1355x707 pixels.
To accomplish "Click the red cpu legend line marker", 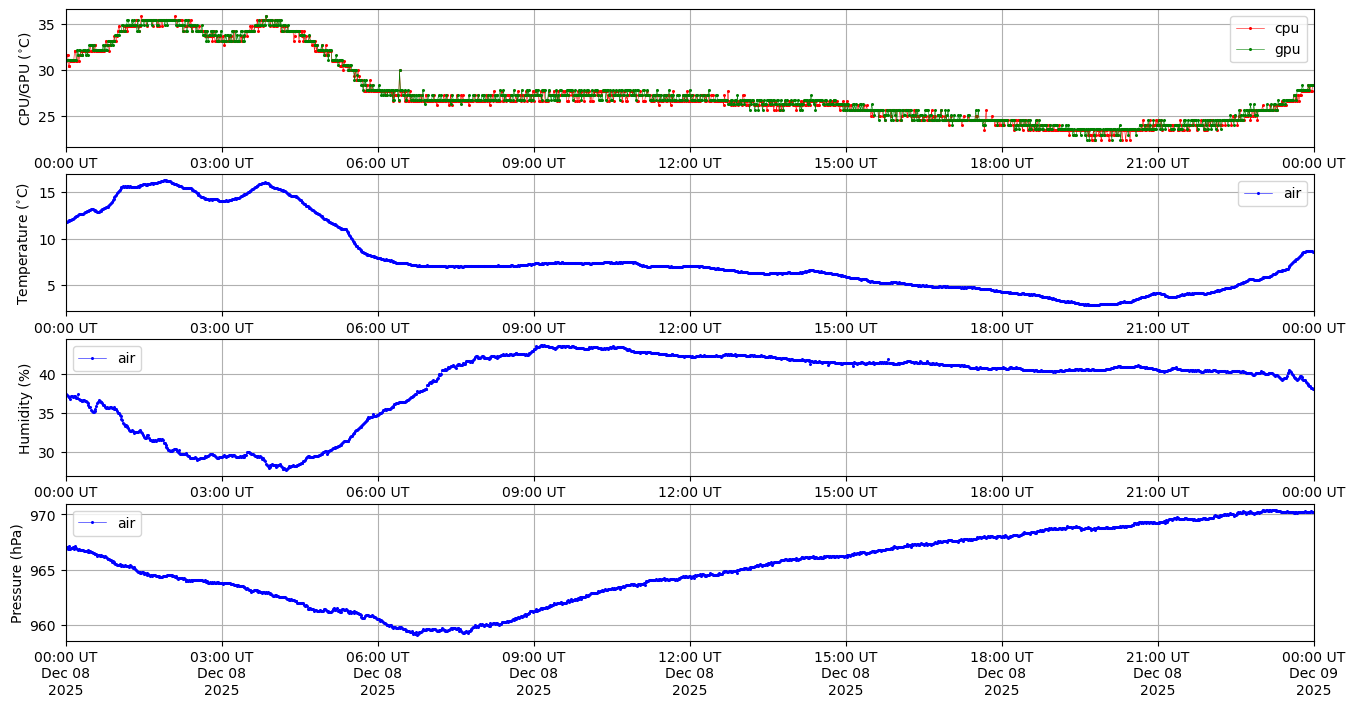I will [1255, 28].
